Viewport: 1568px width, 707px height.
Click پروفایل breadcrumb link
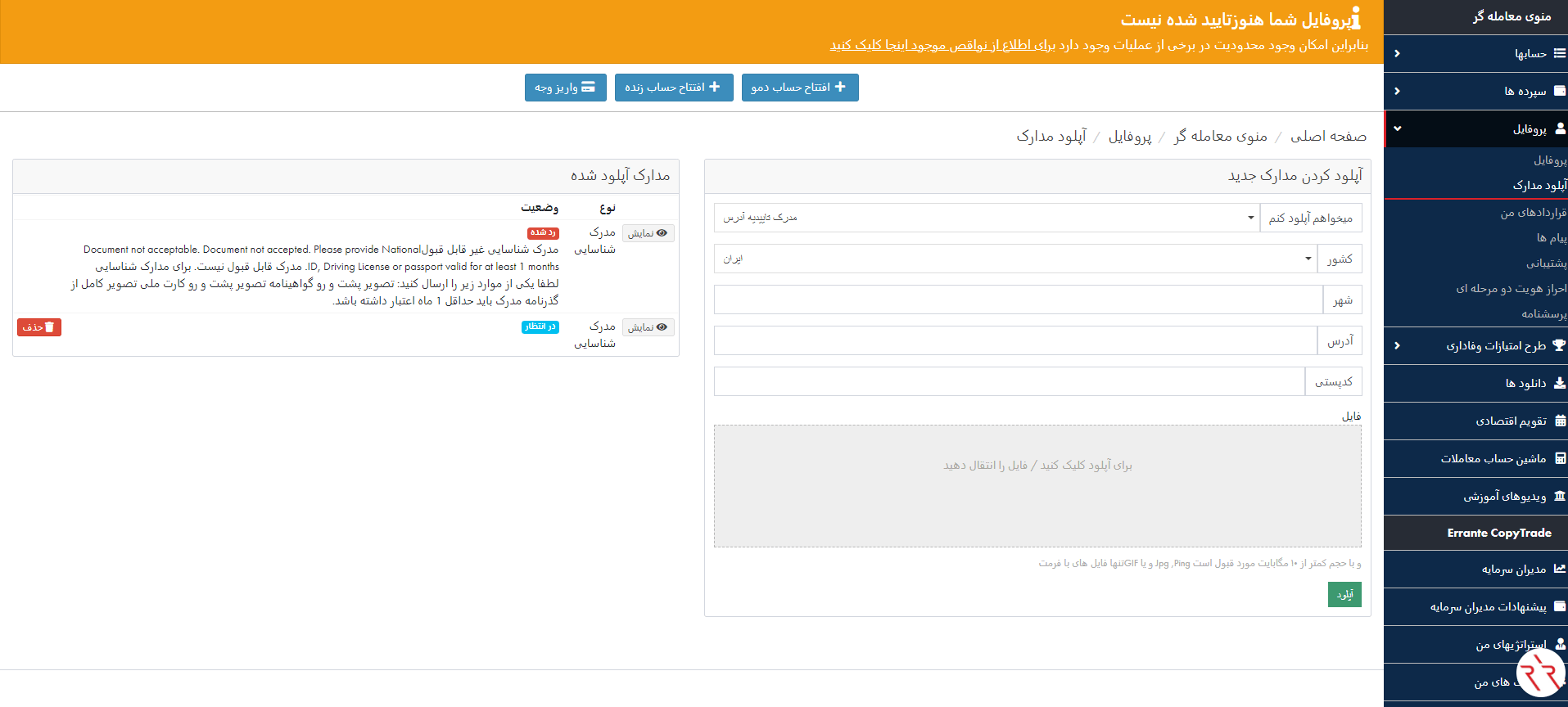(1130, 136)
